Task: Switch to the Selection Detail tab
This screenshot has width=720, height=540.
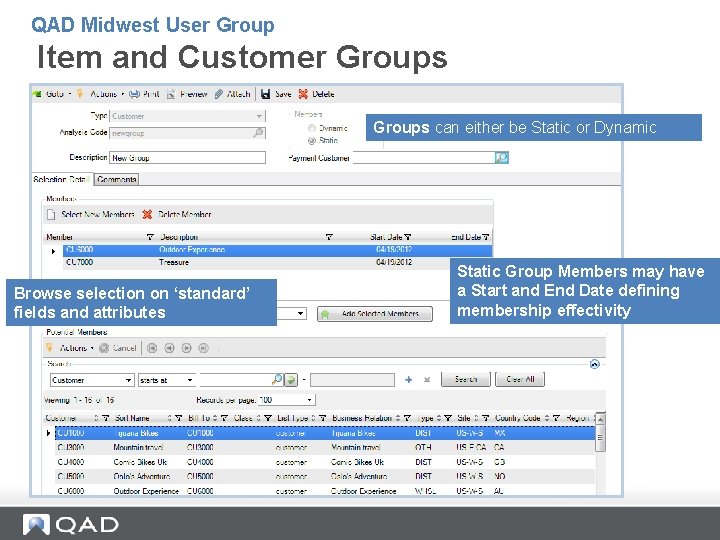Action: [62, 179]
